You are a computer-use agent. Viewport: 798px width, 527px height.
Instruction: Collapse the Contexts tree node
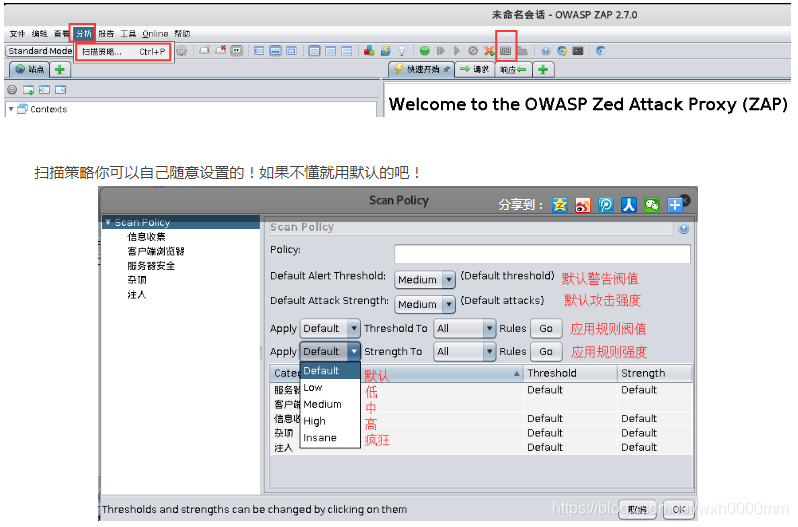(11, 109)
